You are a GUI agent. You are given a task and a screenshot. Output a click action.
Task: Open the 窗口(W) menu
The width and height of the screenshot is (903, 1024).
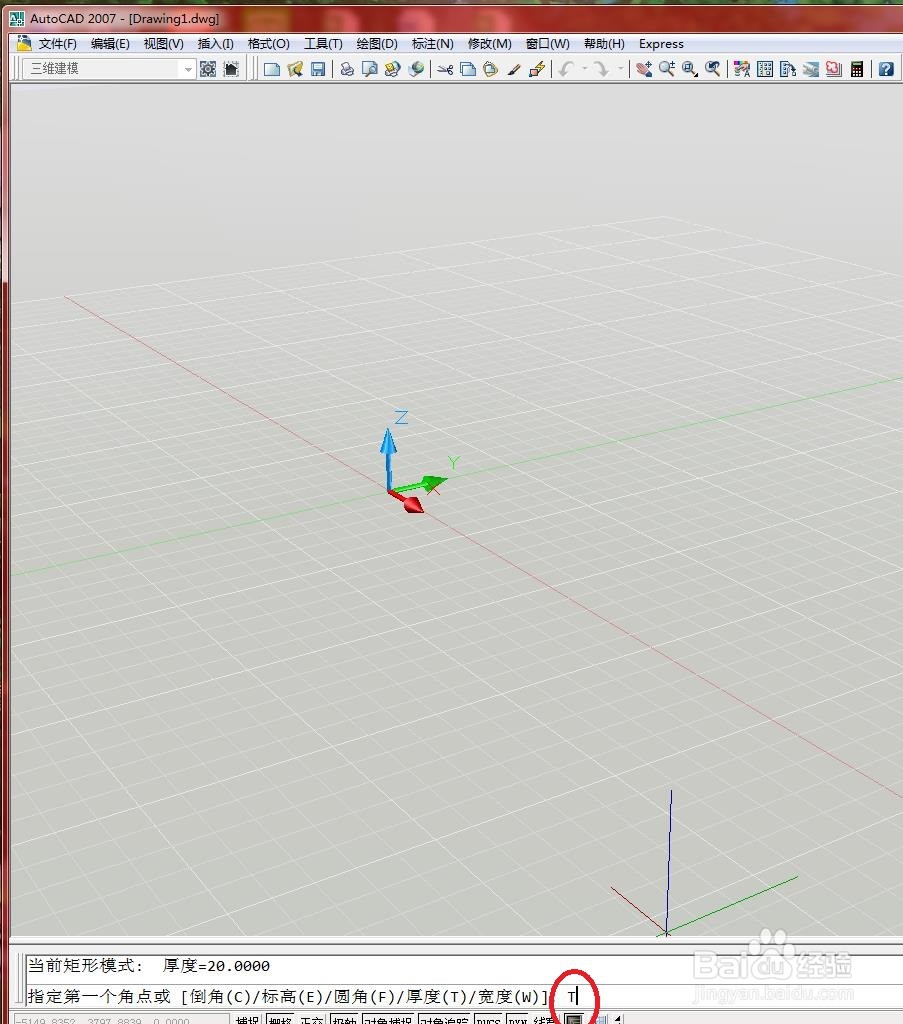548,44
